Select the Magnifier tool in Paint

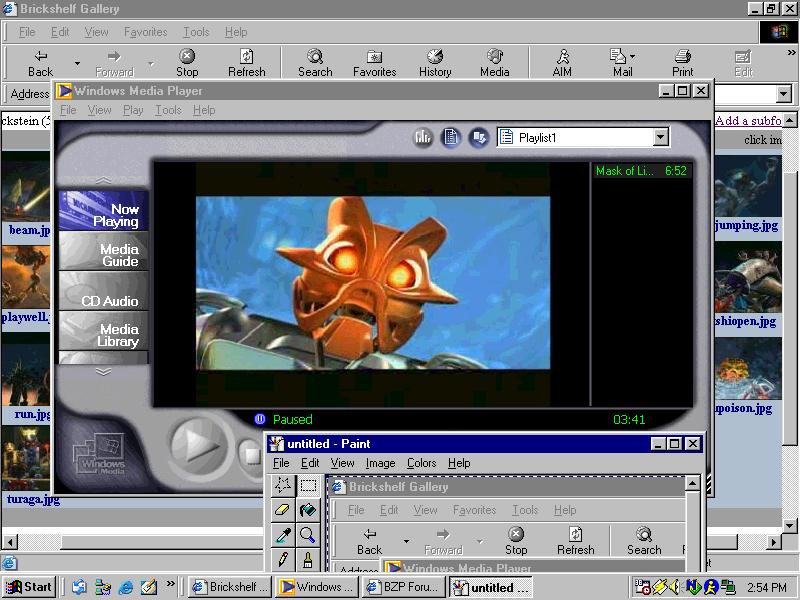point(308,535)
